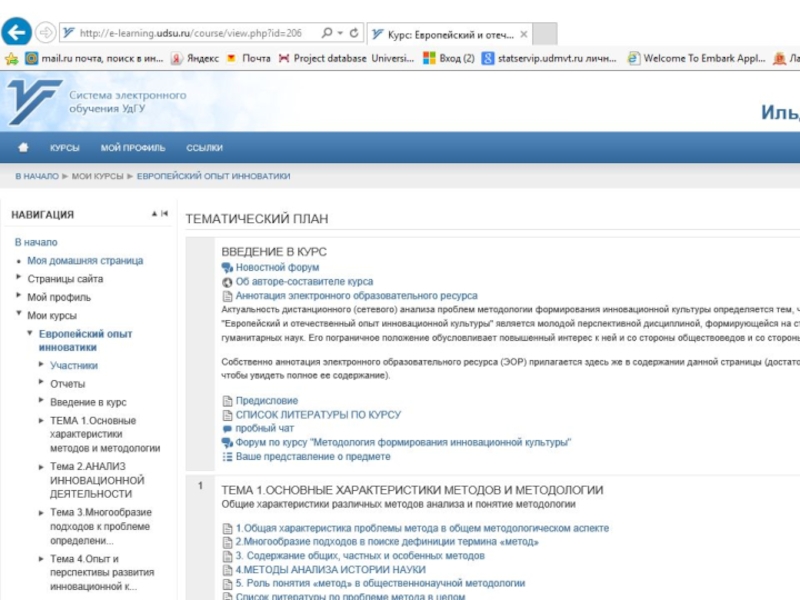Click ЕВРОПЕЙСКИЙ ОПЫТ ИННОВАТИКИ breadcrumb

point(213,176)
